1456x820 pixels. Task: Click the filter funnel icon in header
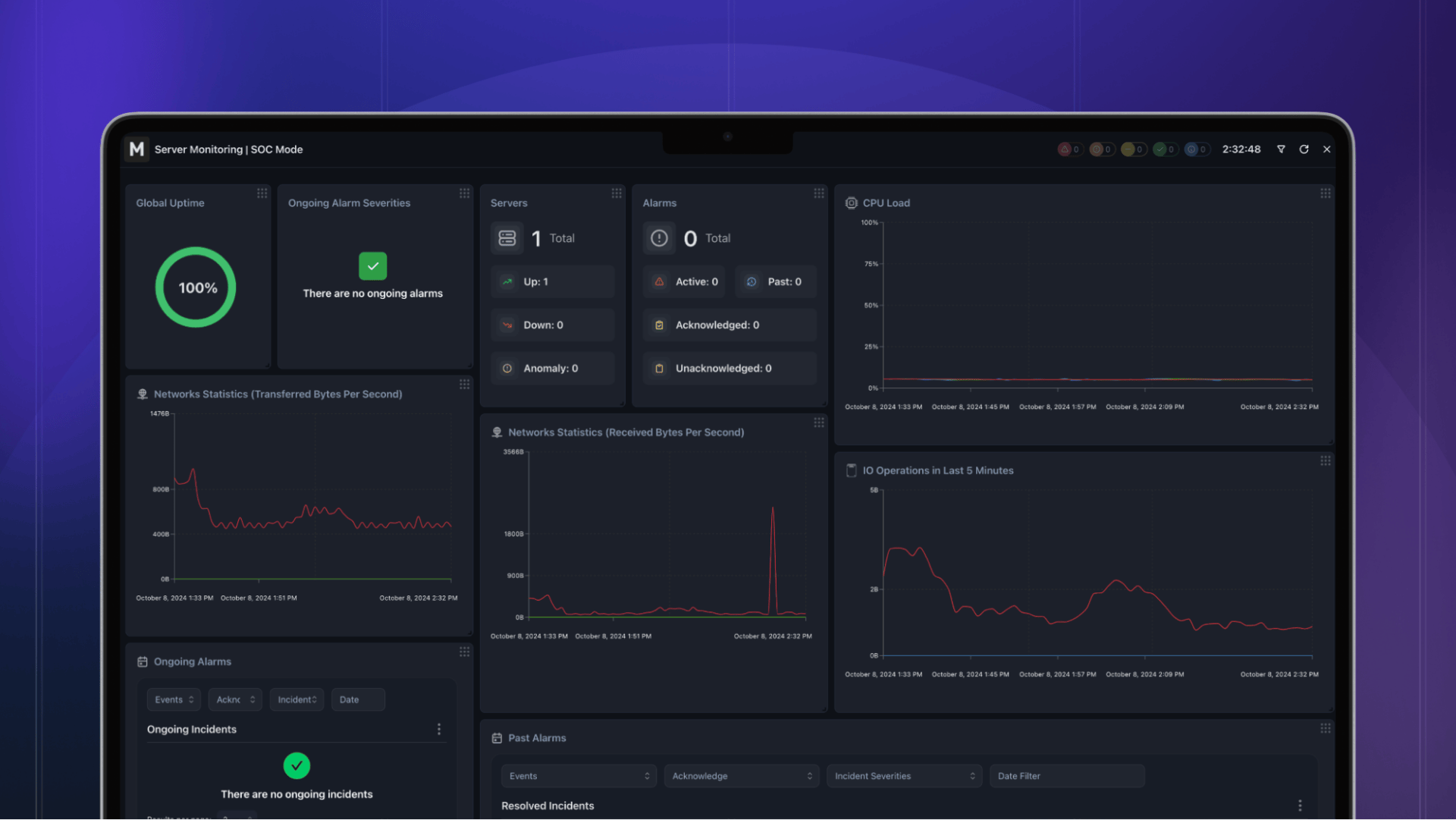pos(1281,149)
